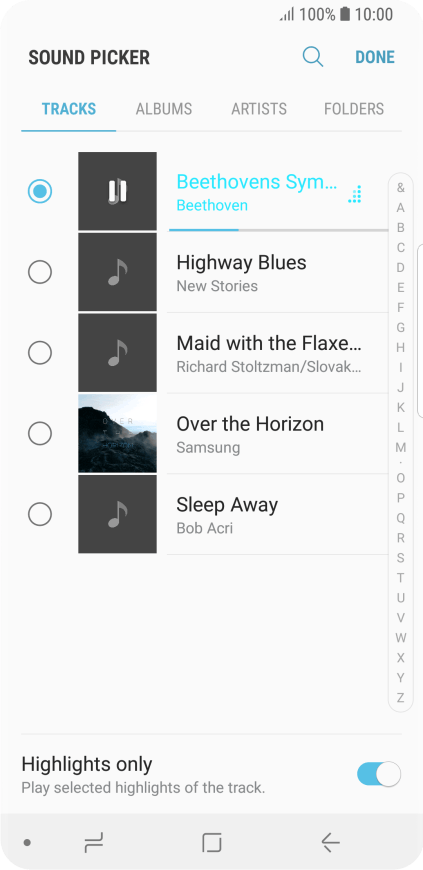Select the Over the Horizon radio button

40,433
